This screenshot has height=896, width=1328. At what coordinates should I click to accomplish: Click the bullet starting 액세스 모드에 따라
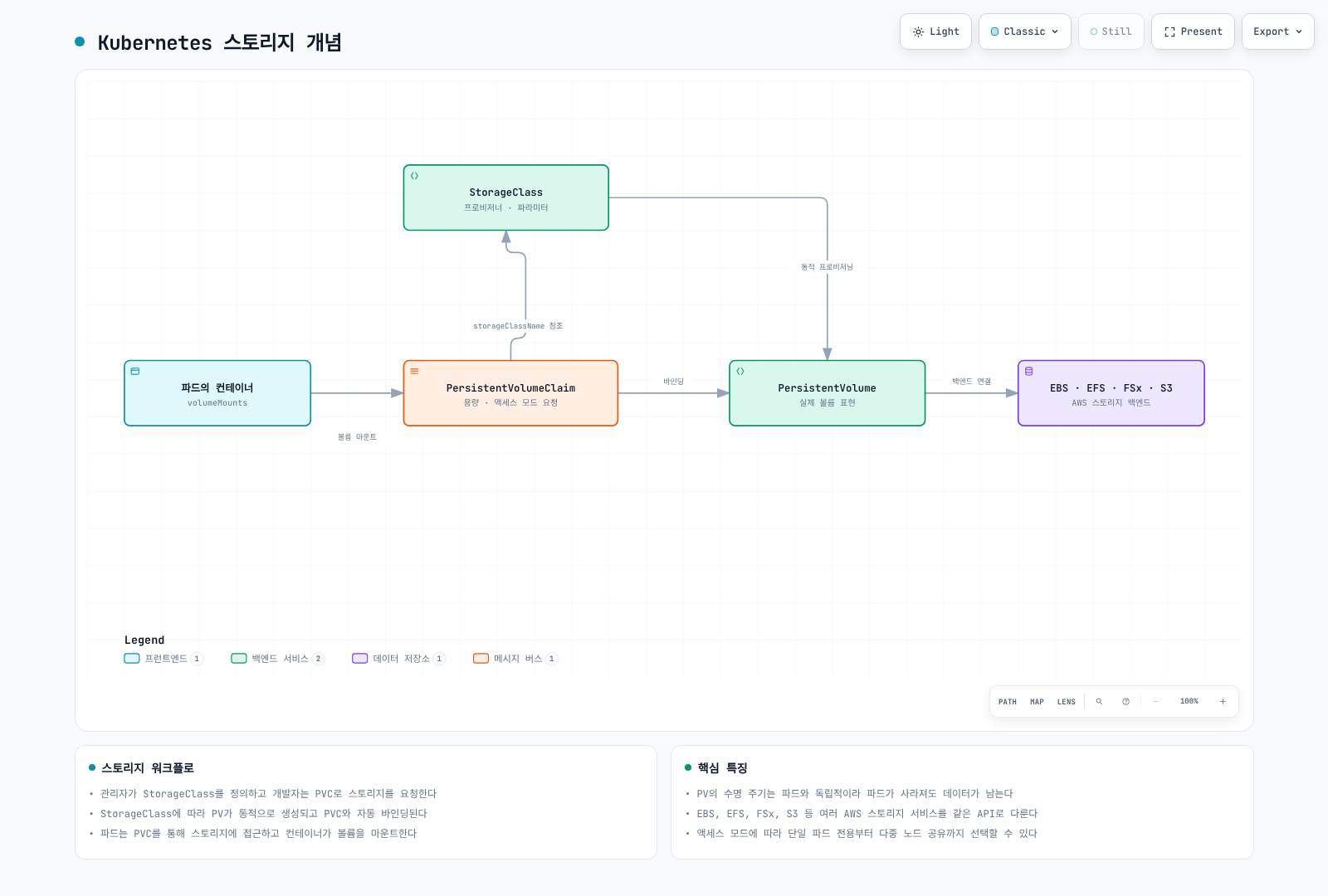pos(867,834)
